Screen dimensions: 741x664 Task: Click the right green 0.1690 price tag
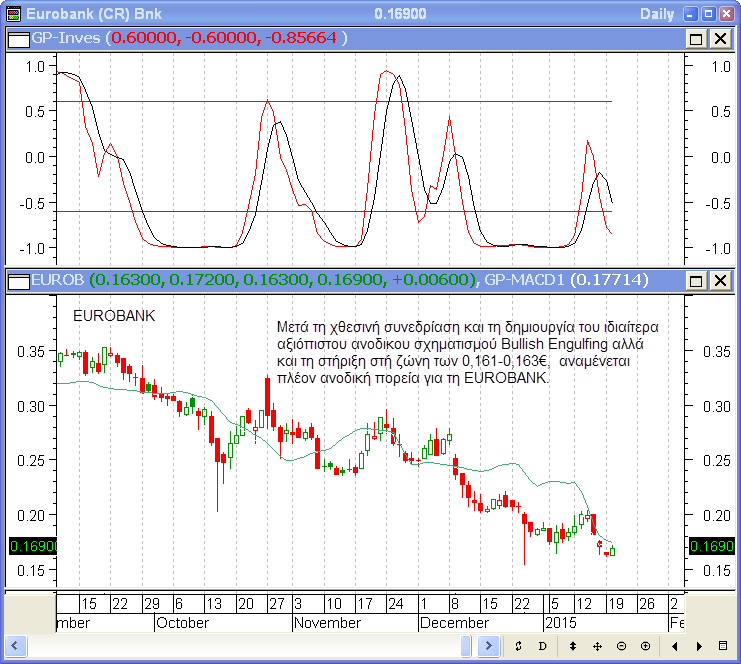(712, 546)
